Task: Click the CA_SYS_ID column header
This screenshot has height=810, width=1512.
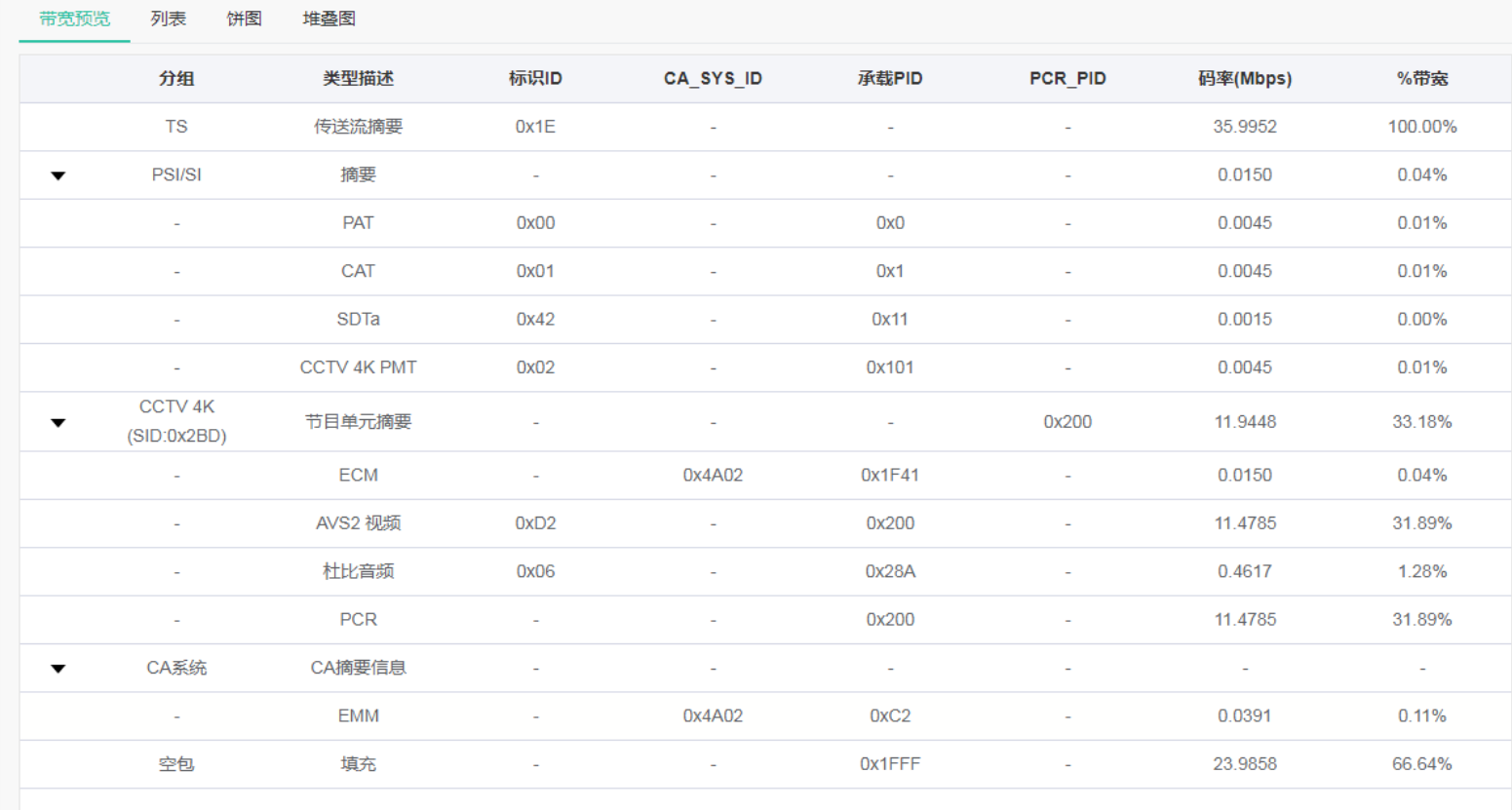Action: tap(713, 79)
